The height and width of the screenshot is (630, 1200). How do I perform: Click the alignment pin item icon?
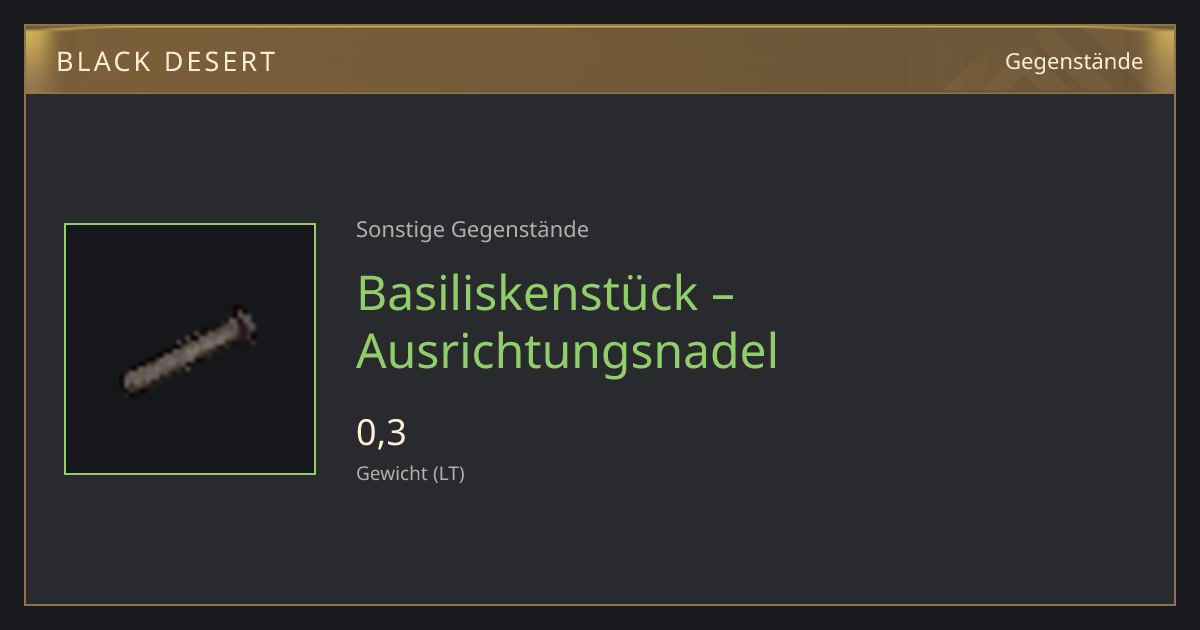190,351
